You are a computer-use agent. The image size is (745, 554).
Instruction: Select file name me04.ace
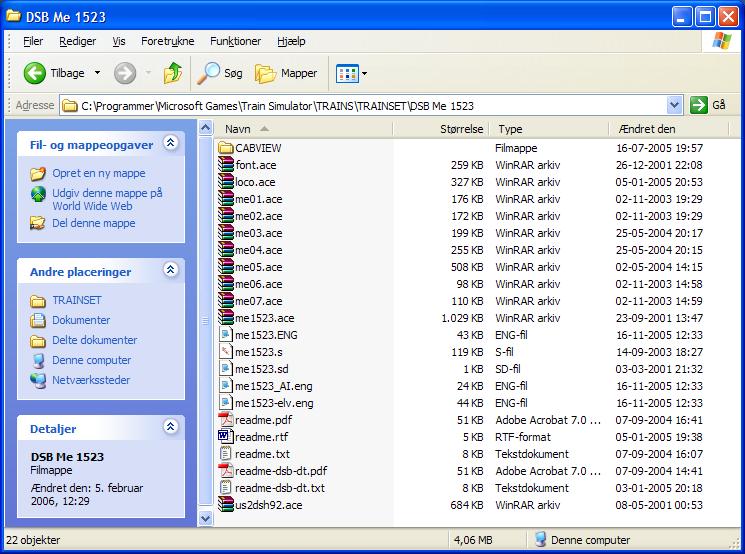coord(258,250)
